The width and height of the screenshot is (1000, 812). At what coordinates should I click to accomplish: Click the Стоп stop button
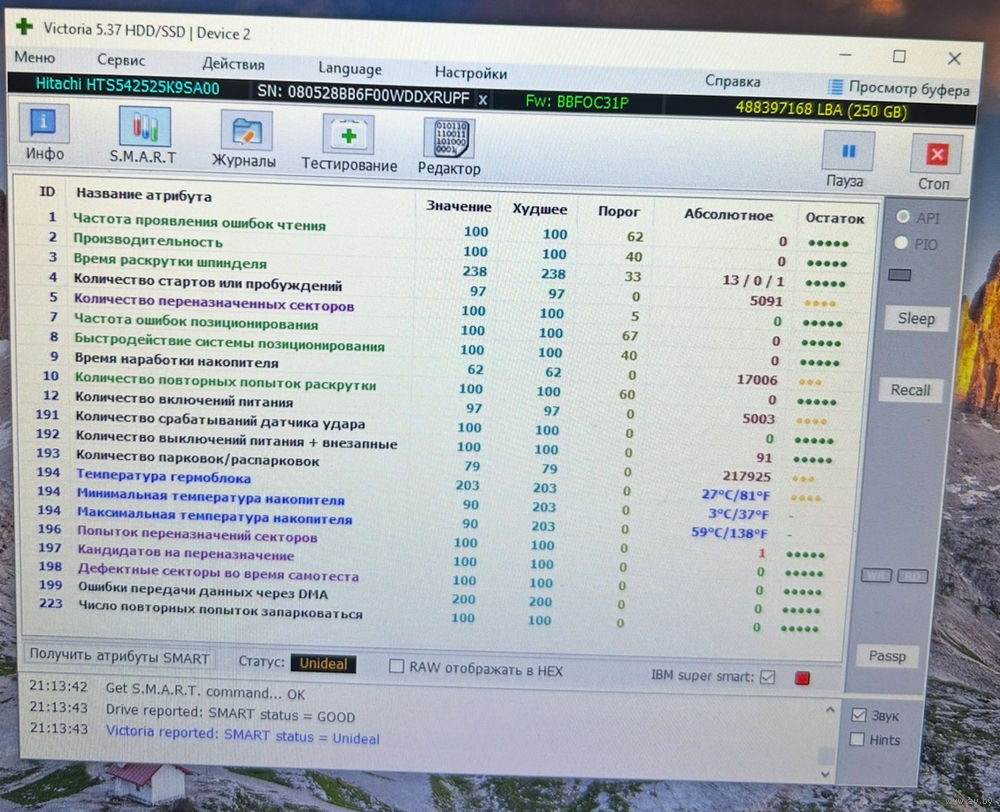click(x=935, y=163)
